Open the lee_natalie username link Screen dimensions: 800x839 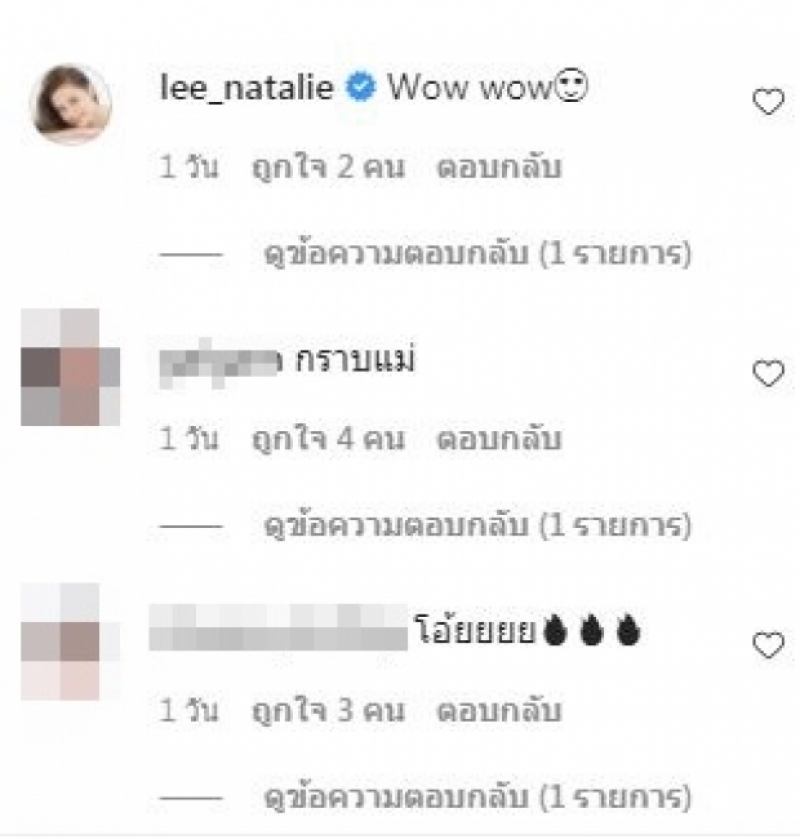(x=247, y=87)
